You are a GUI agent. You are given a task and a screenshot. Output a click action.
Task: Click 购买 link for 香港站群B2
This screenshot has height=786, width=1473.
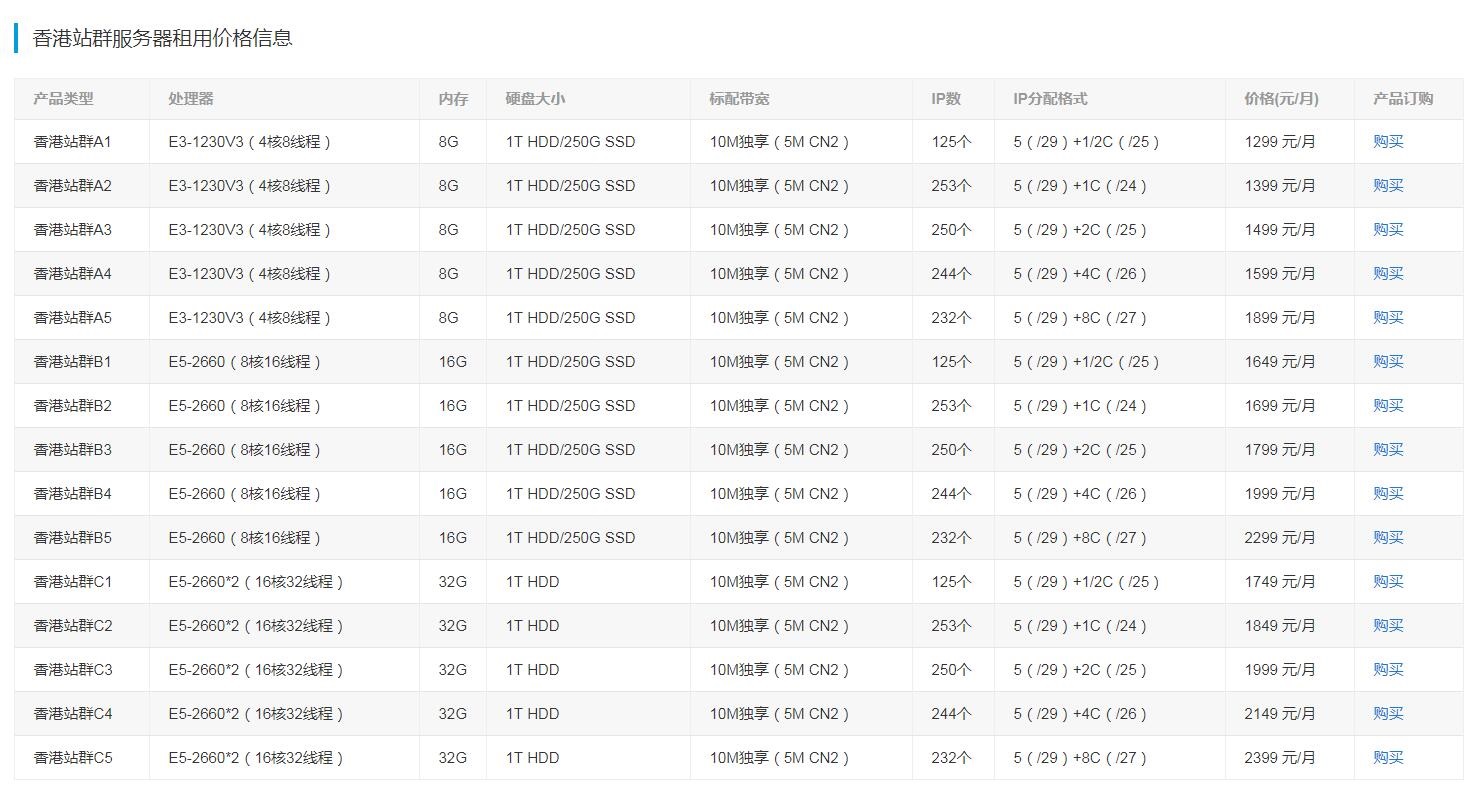tap(1388, 406)
